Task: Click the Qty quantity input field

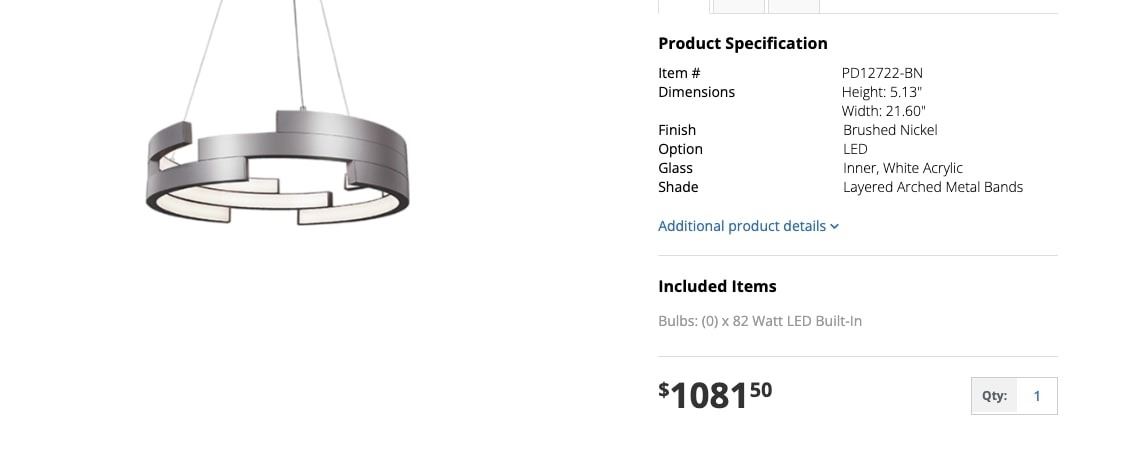Action: click(x=1036, y=396)
